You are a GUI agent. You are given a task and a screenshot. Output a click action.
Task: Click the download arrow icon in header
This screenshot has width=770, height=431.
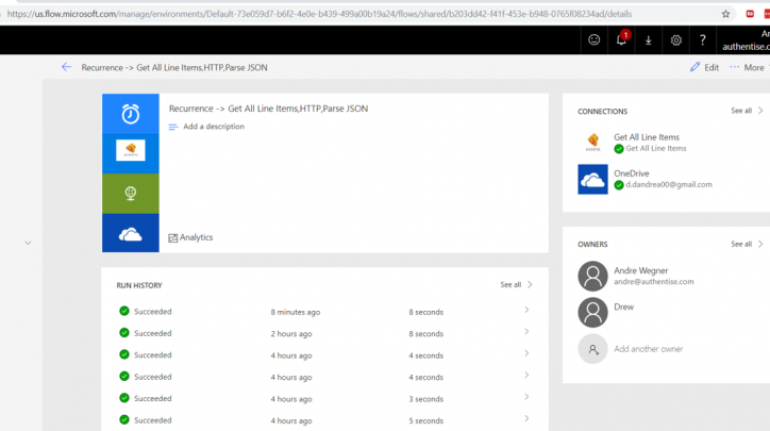click(x=648, y=40)
